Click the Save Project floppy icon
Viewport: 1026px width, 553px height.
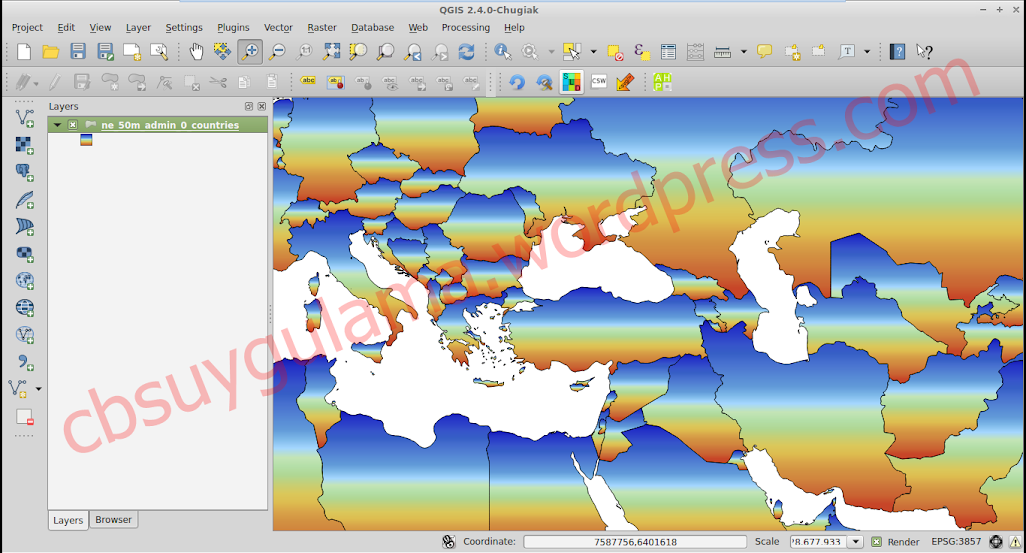pos(78,51)
